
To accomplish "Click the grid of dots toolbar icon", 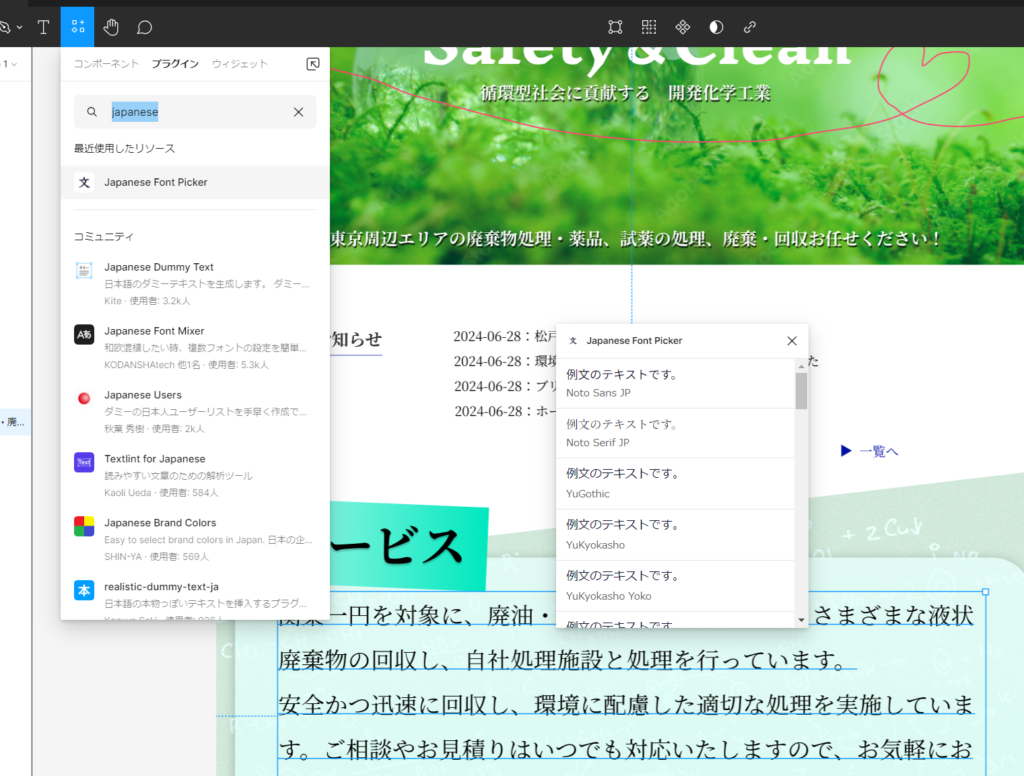I will [x=648, y=27].
